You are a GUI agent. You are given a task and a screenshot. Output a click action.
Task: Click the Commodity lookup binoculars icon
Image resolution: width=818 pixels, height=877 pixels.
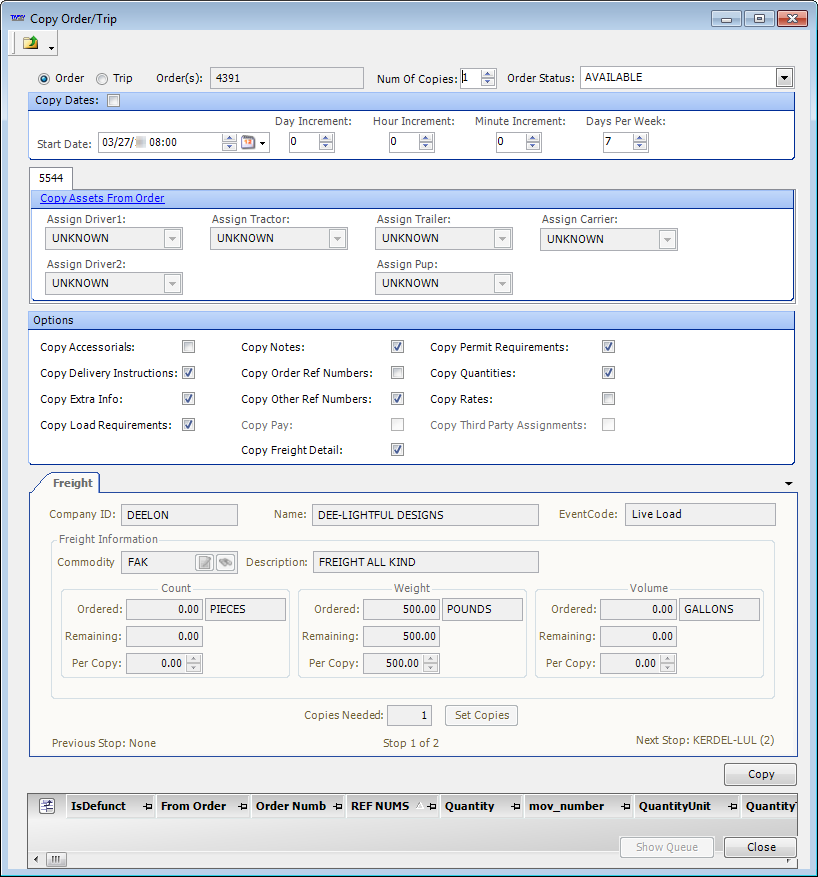225,562
